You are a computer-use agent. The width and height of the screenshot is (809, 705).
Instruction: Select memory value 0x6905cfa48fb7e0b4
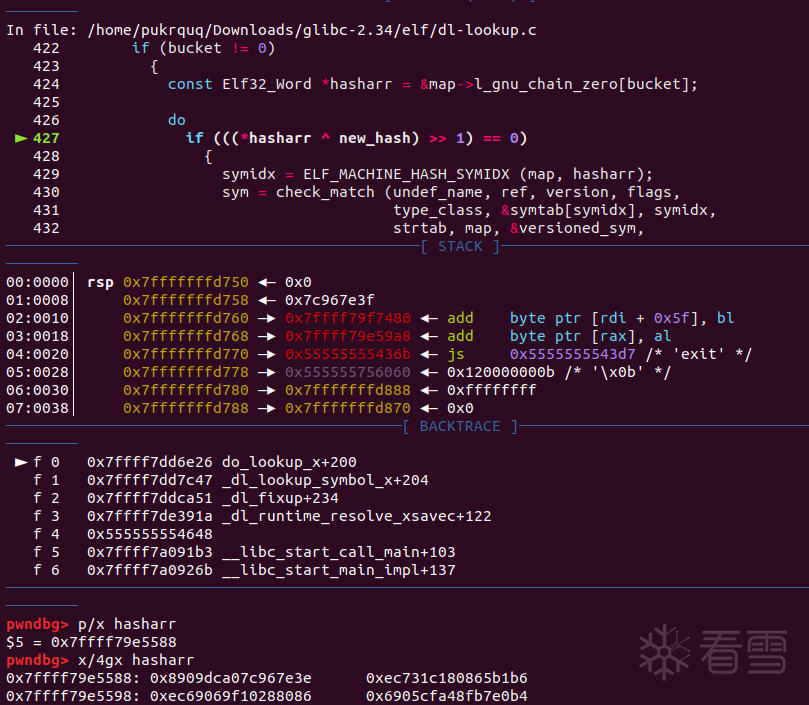(x=447, y=696)
